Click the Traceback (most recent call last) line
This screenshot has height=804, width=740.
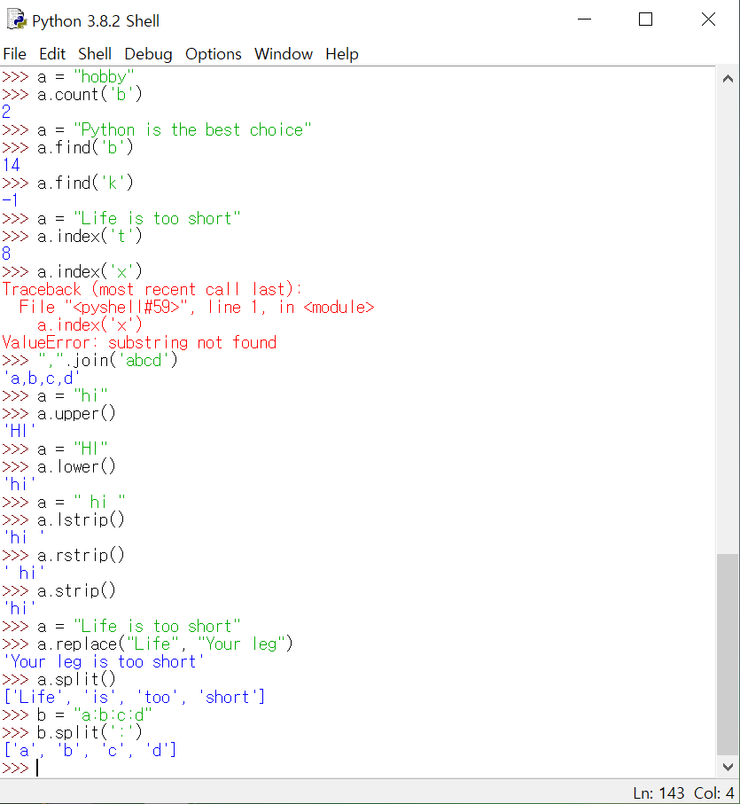pyautogui.click(x=152, y=289)
